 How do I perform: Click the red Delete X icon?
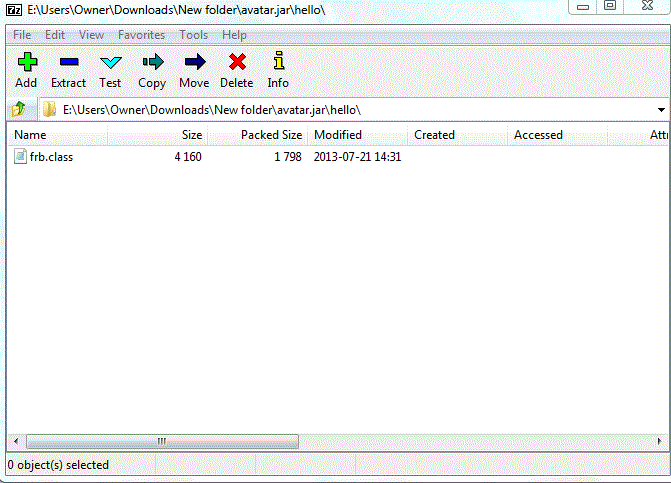click(237, 62)
